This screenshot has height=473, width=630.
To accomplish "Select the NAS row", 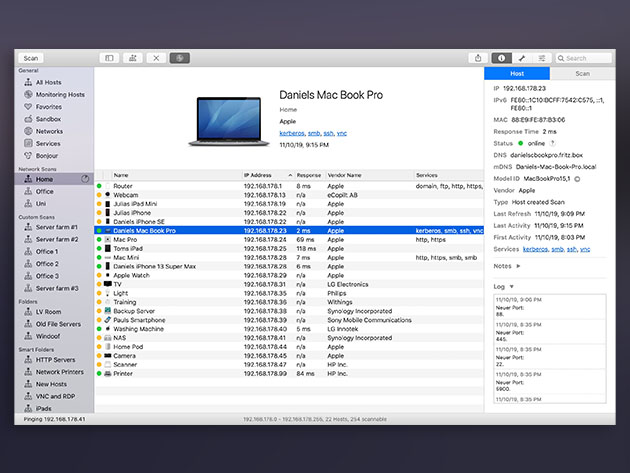I will tap(289, 338).
